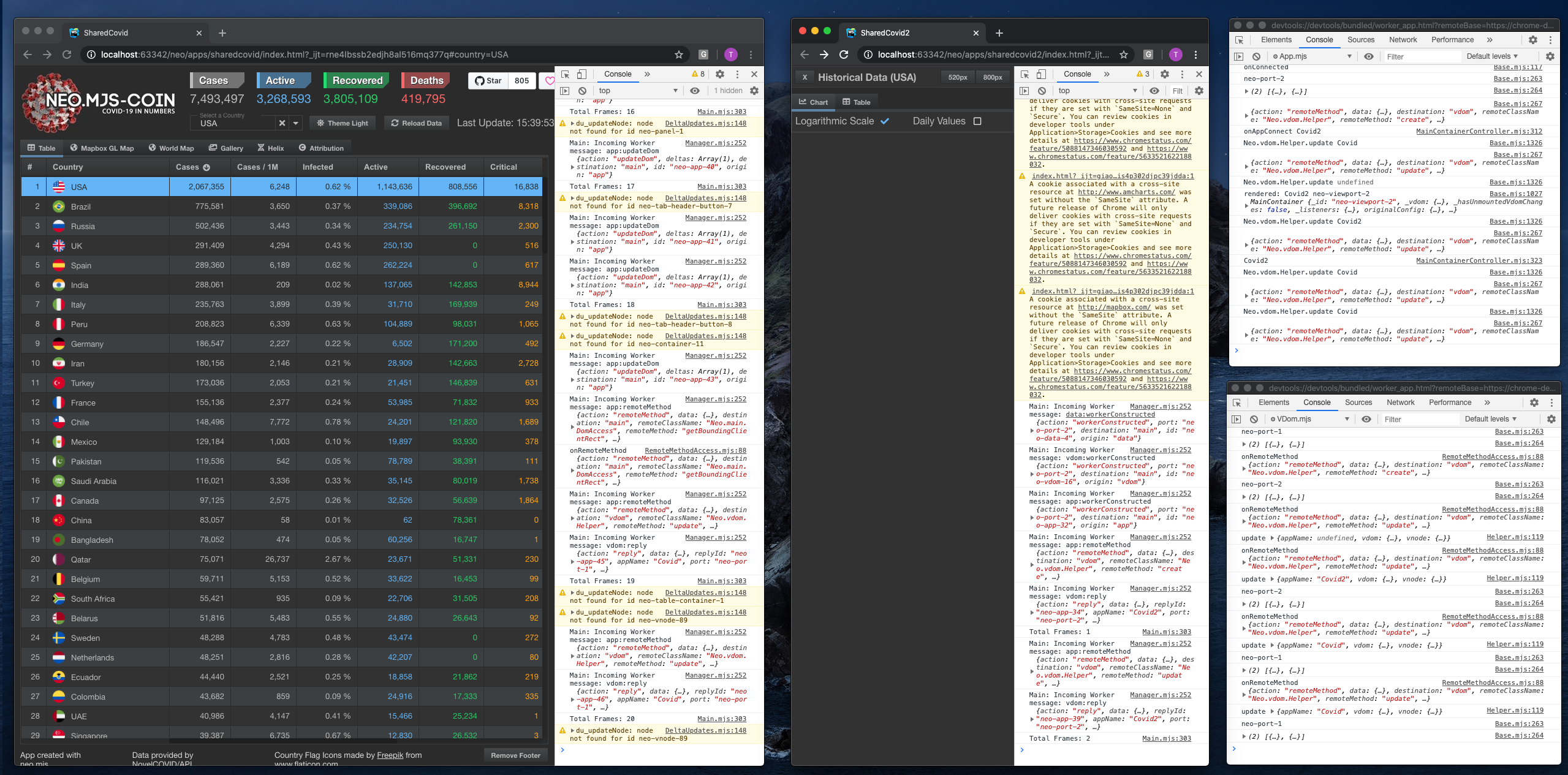Screen dimensions: 1568x775
Task: Go back in SharedCovid browser window
Action: click(x=28, y=55)
